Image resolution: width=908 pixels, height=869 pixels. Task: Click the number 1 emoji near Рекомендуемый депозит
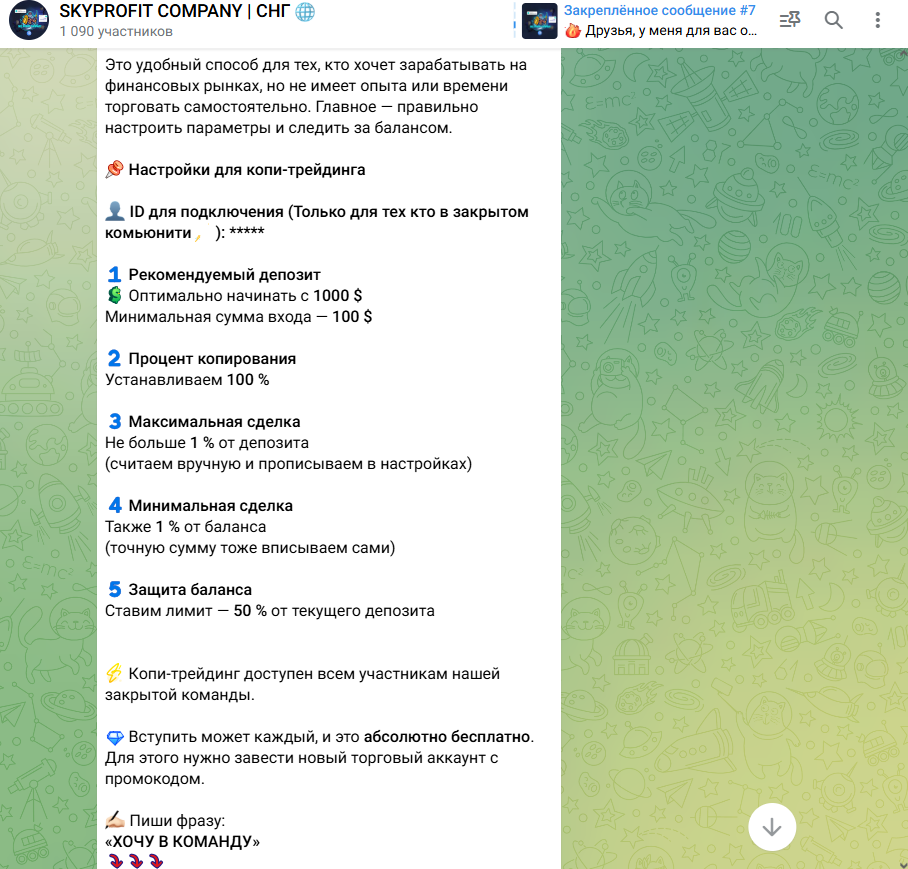pyautogui.click(x=115, y=274)
